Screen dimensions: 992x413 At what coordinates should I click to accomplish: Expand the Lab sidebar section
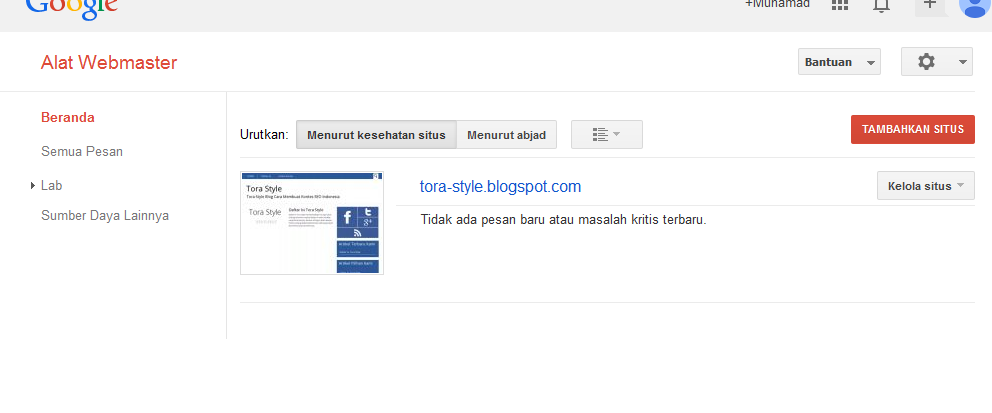[33, 186]
